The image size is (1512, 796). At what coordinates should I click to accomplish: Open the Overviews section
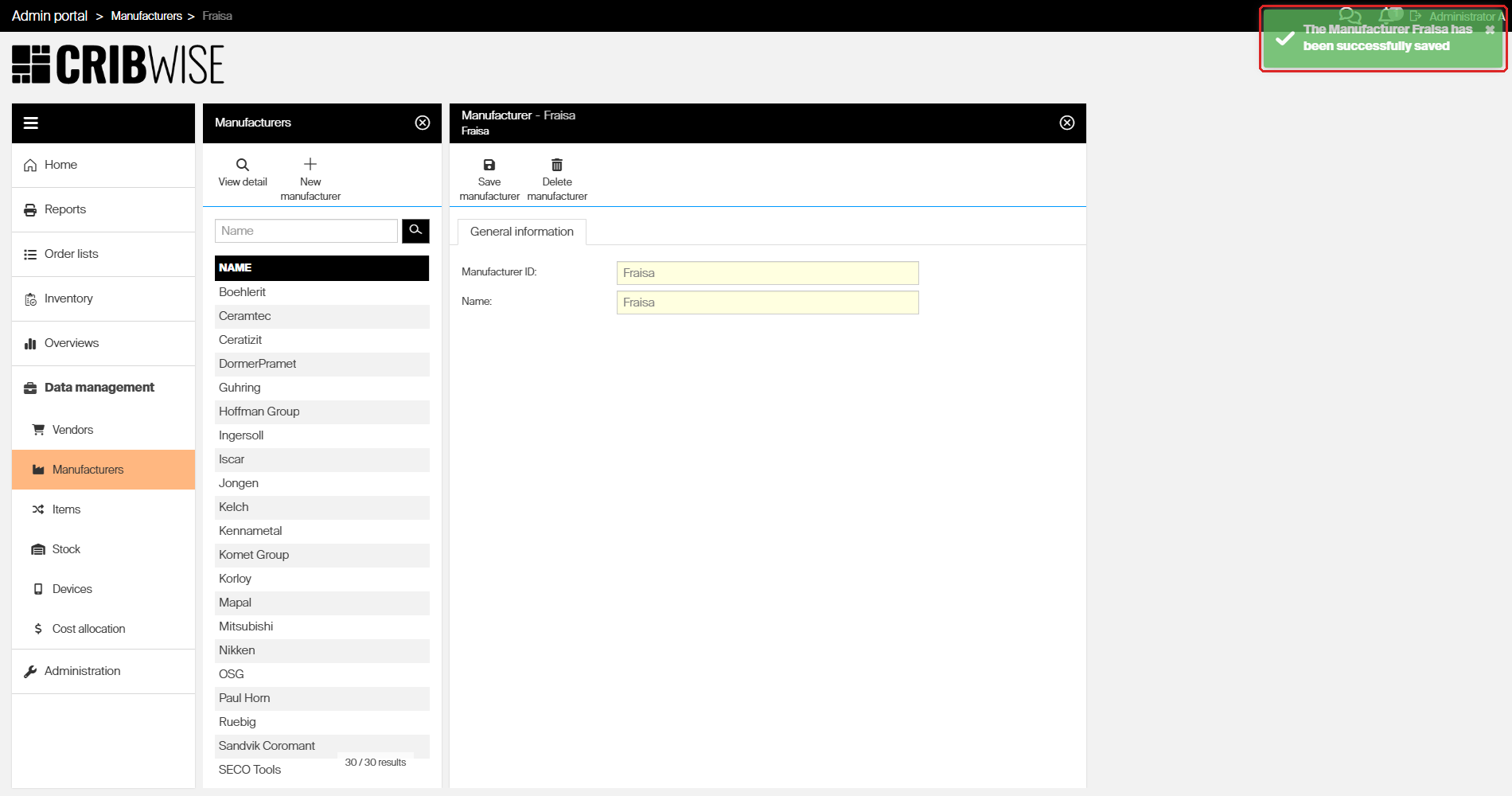103,344
